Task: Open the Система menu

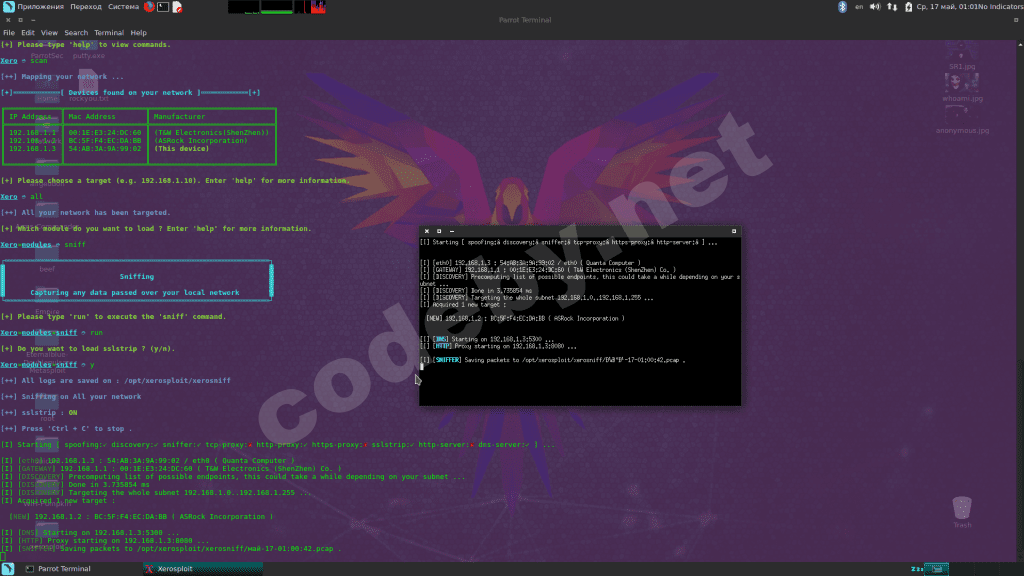Action: click(x=123, y=7)
